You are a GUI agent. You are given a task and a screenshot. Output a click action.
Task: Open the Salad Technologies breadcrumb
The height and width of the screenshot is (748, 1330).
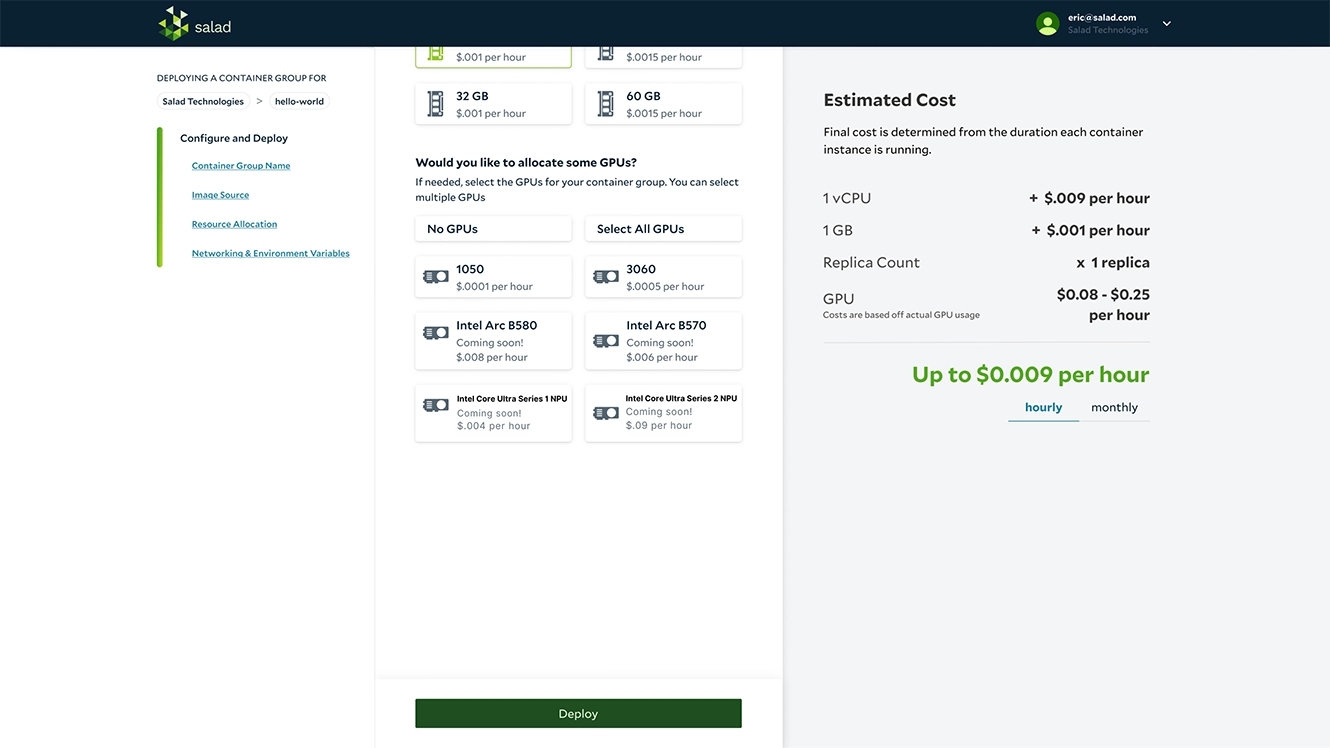click(203, 102)
